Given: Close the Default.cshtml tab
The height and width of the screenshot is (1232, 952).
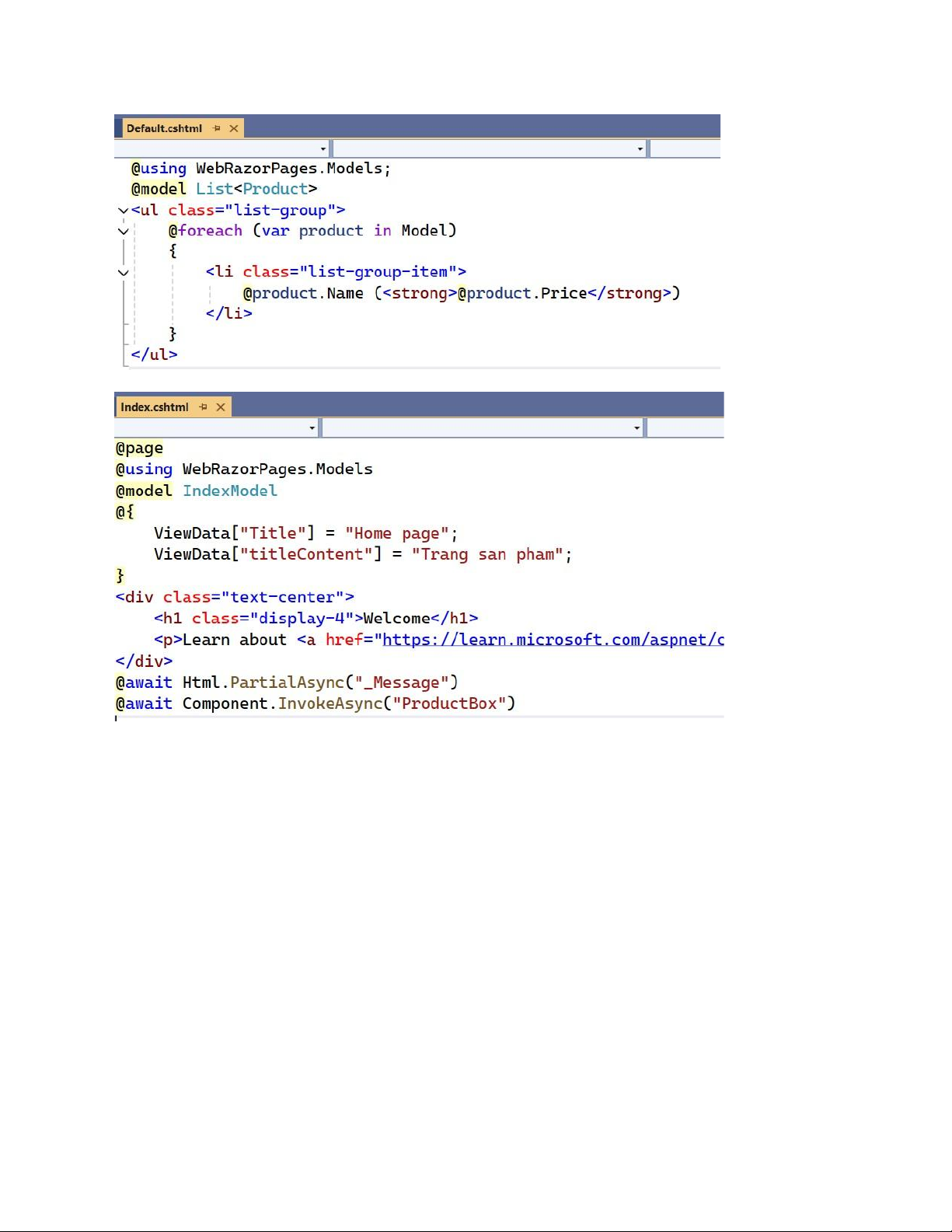Looking at the screenshot, I should [233, 128].
